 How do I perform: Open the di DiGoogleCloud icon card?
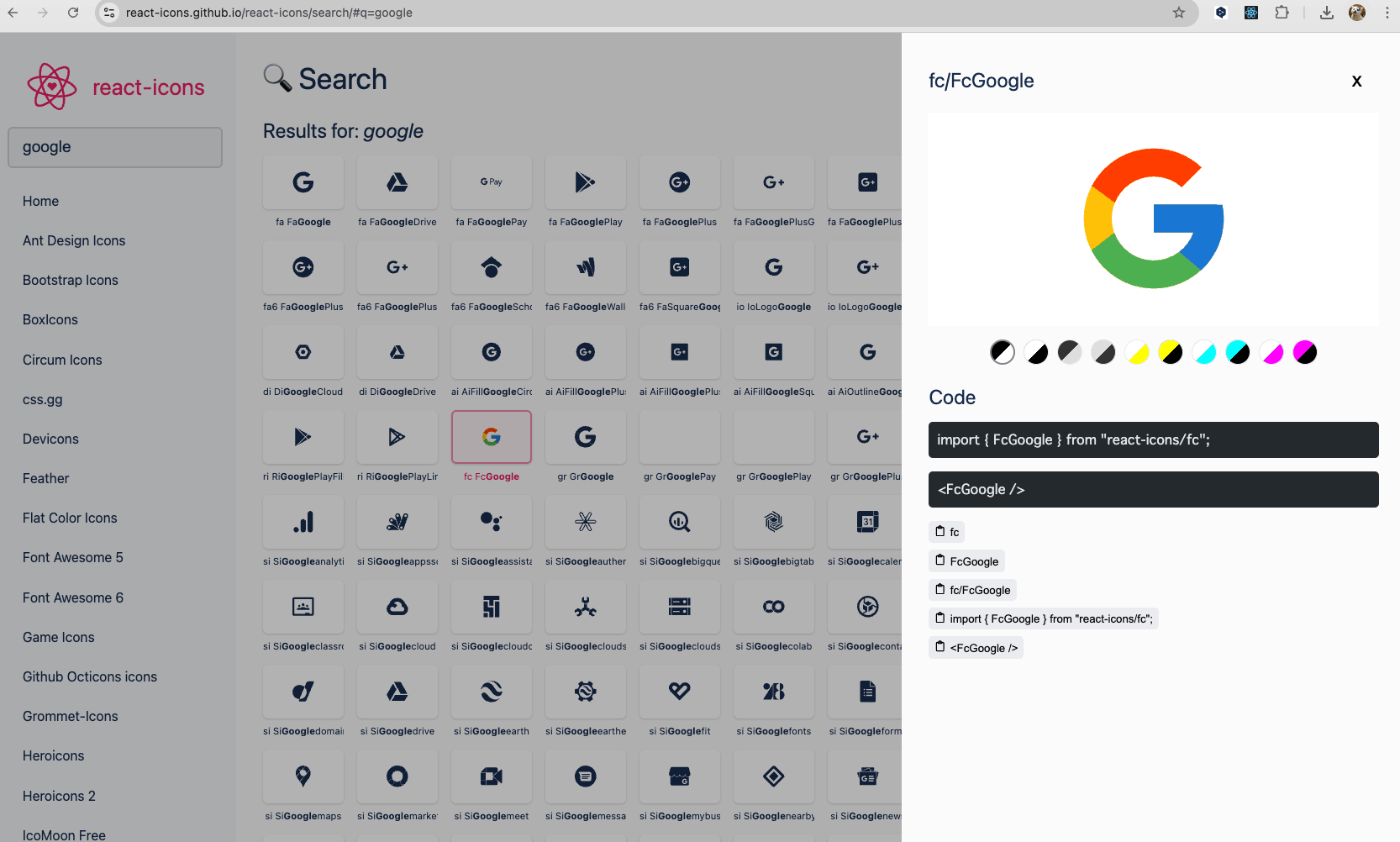click(303, 353)
